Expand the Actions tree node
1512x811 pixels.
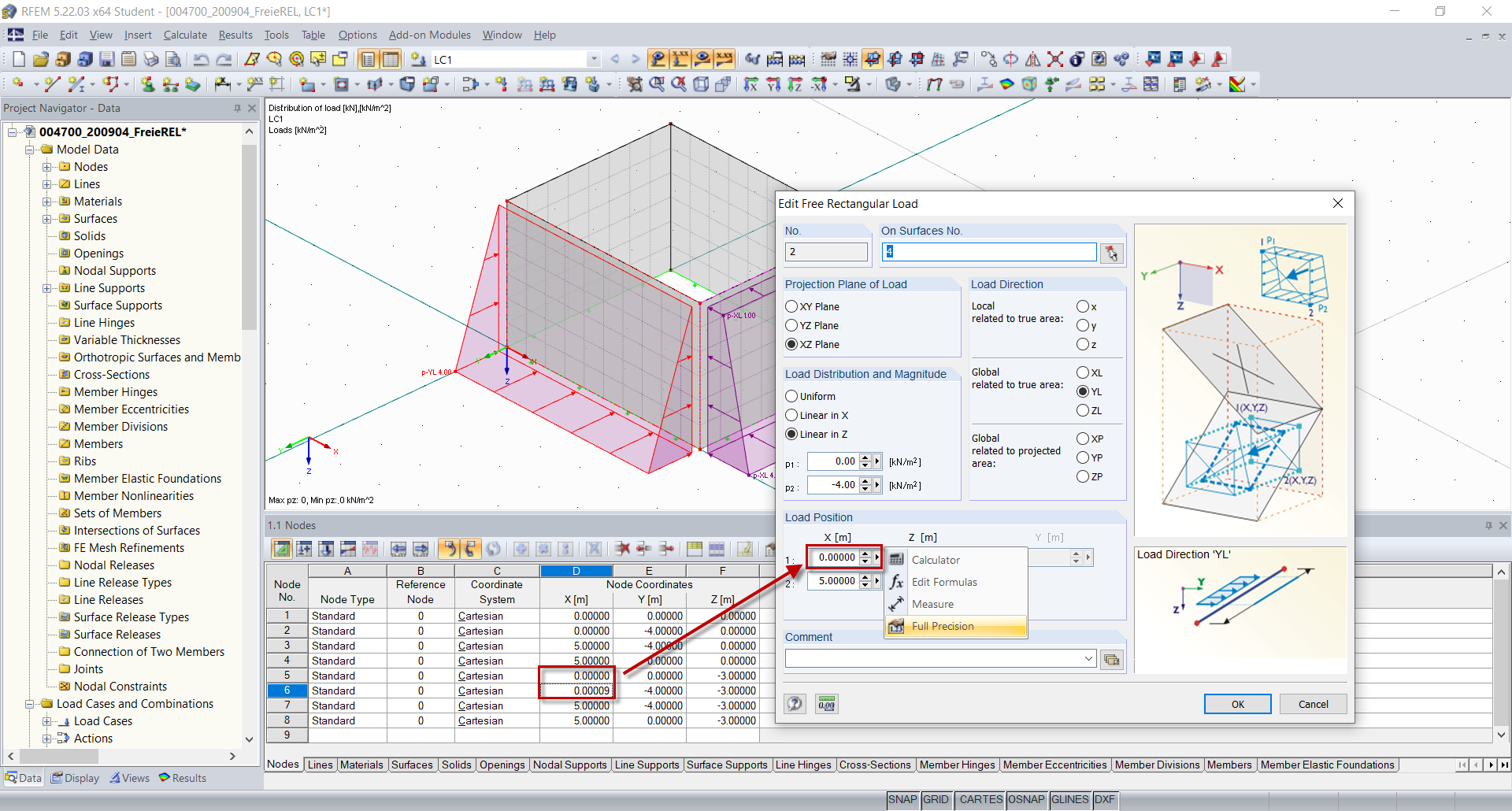point(47,739)
